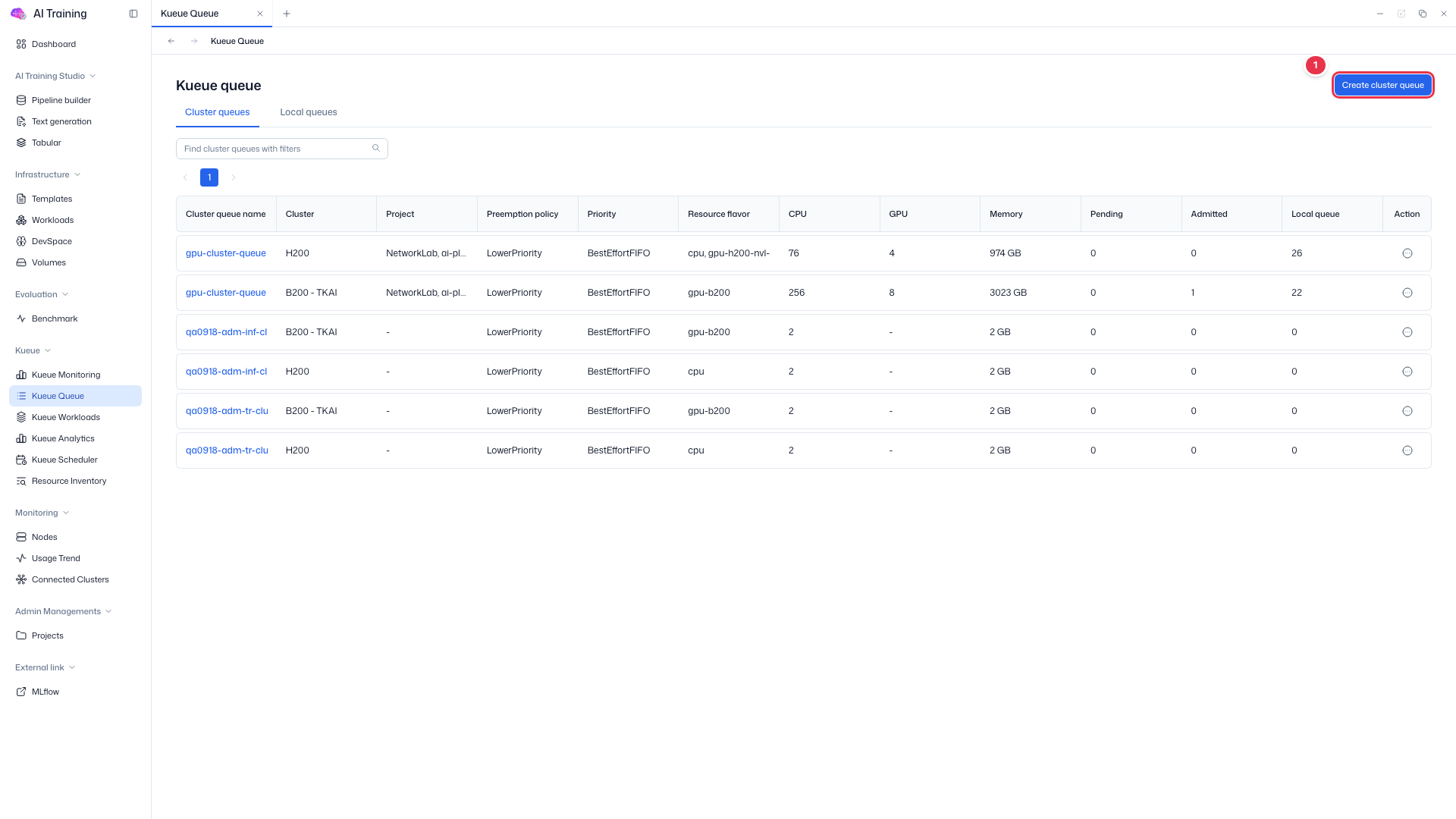Open a new tab with the plus icon
The width and height of the screenshot is (1456, 819).
point(287,14)
